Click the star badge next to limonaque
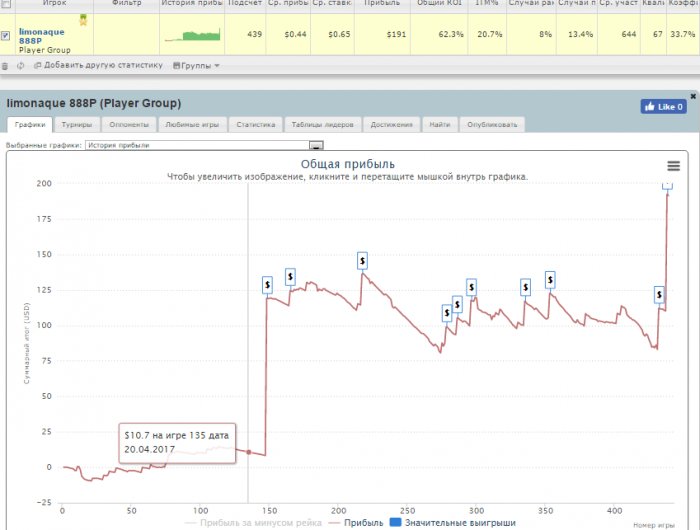700x530 pixels. pos(83,20)
